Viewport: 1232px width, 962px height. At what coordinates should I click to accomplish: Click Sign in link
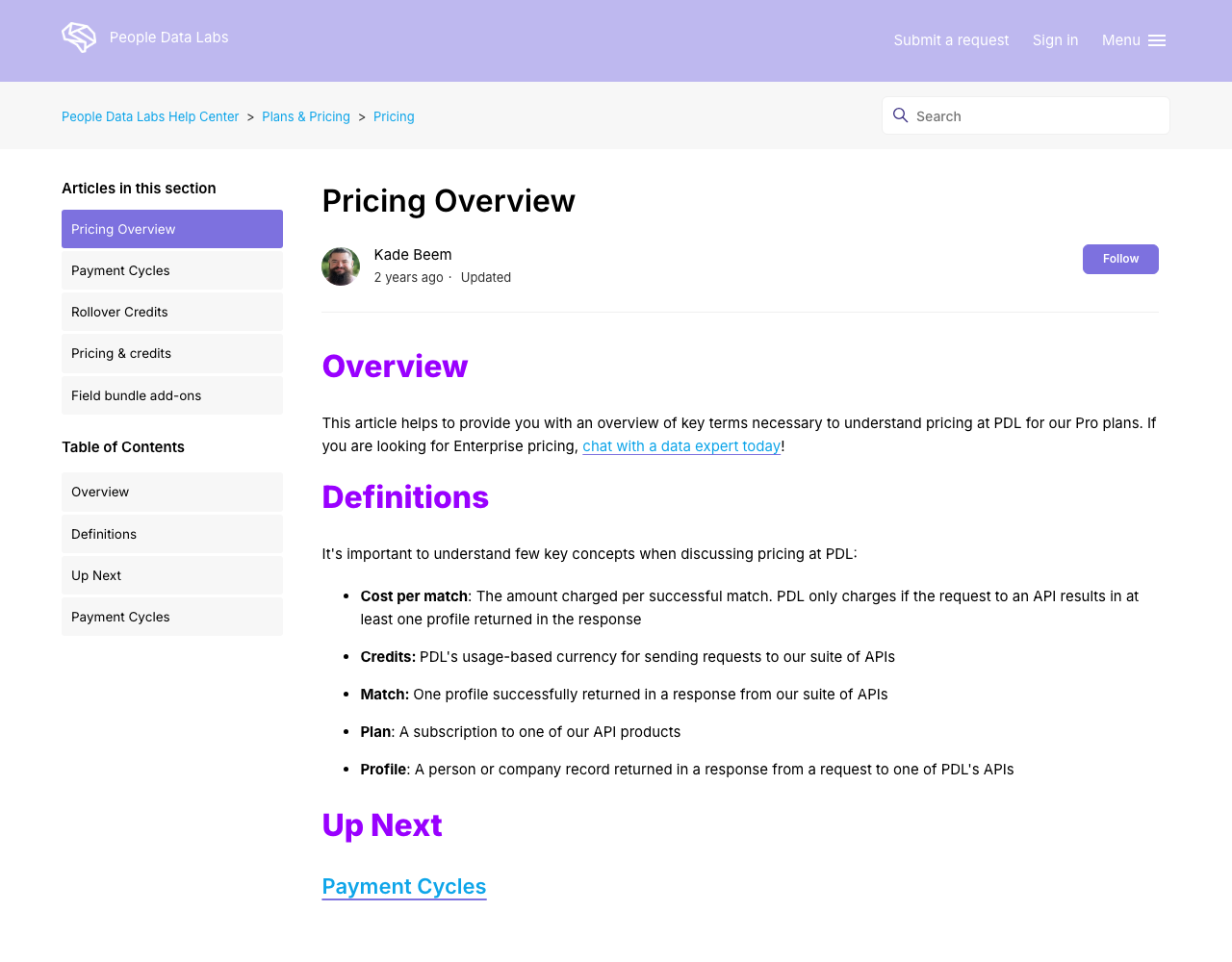point(1055,40)
